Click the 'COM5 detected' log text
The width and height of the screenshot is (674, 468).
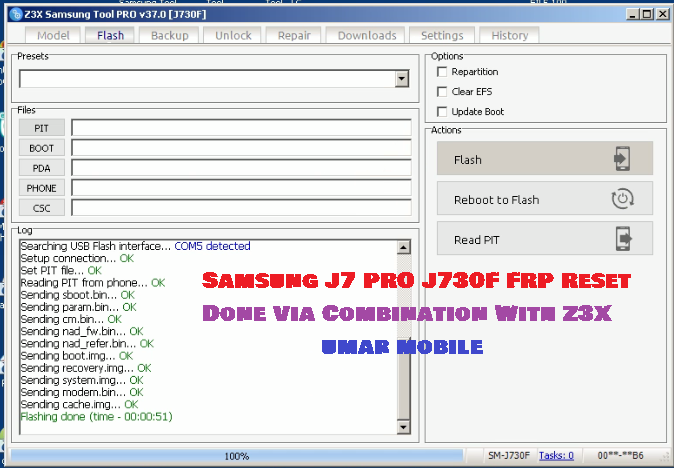pyautogui.click(x=212, y=246)
